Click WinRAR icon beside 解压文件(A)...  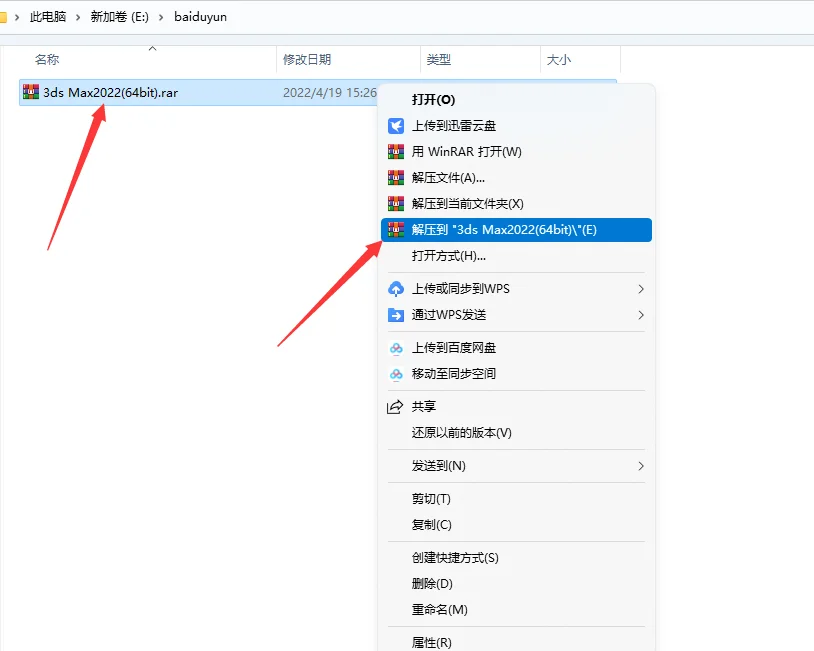coord(396,178)
